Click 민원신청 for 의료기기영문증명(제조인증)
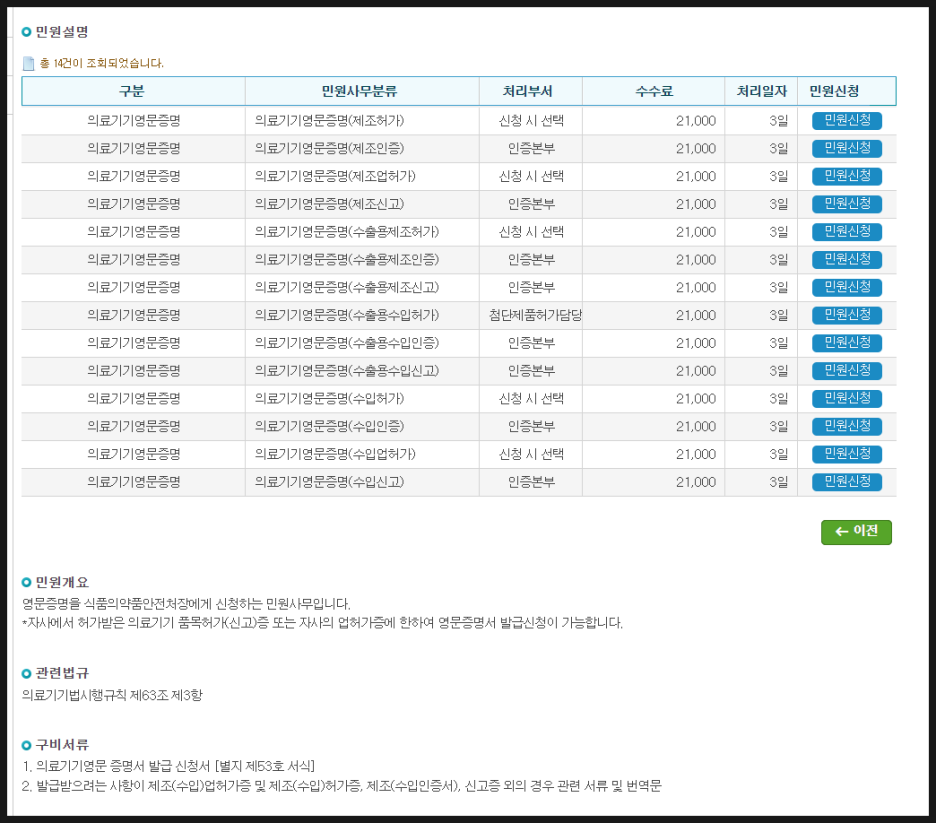Viewport: 936px width, 823px height. [846, 148]
